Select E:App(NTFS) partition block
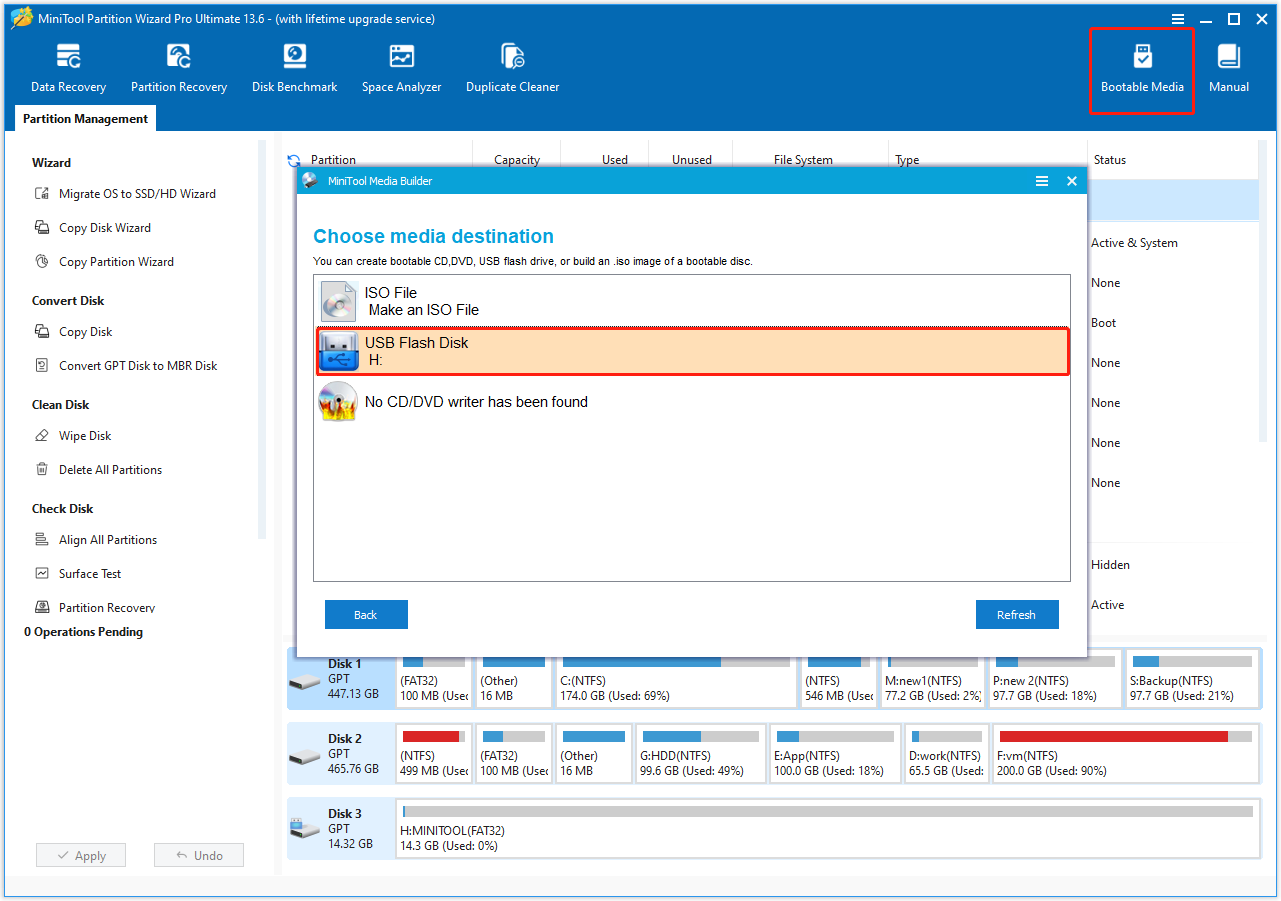This screenshot has height=901, width=1281. click(x=834, y=754)
